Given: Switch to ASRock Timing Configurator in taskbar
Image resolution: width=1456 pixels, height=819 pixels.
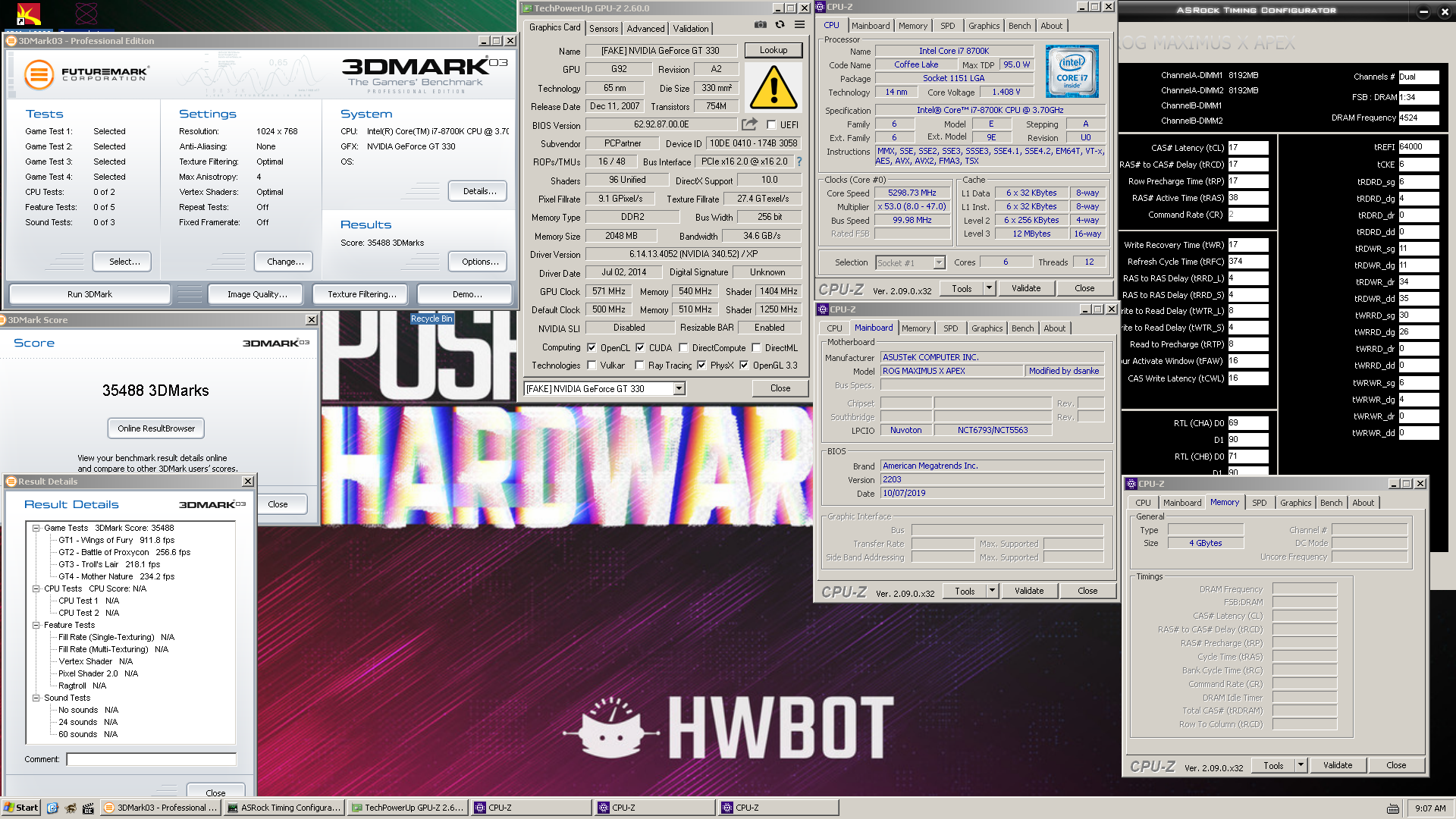Looking at the screenshot, I should (x=284, y=808).
